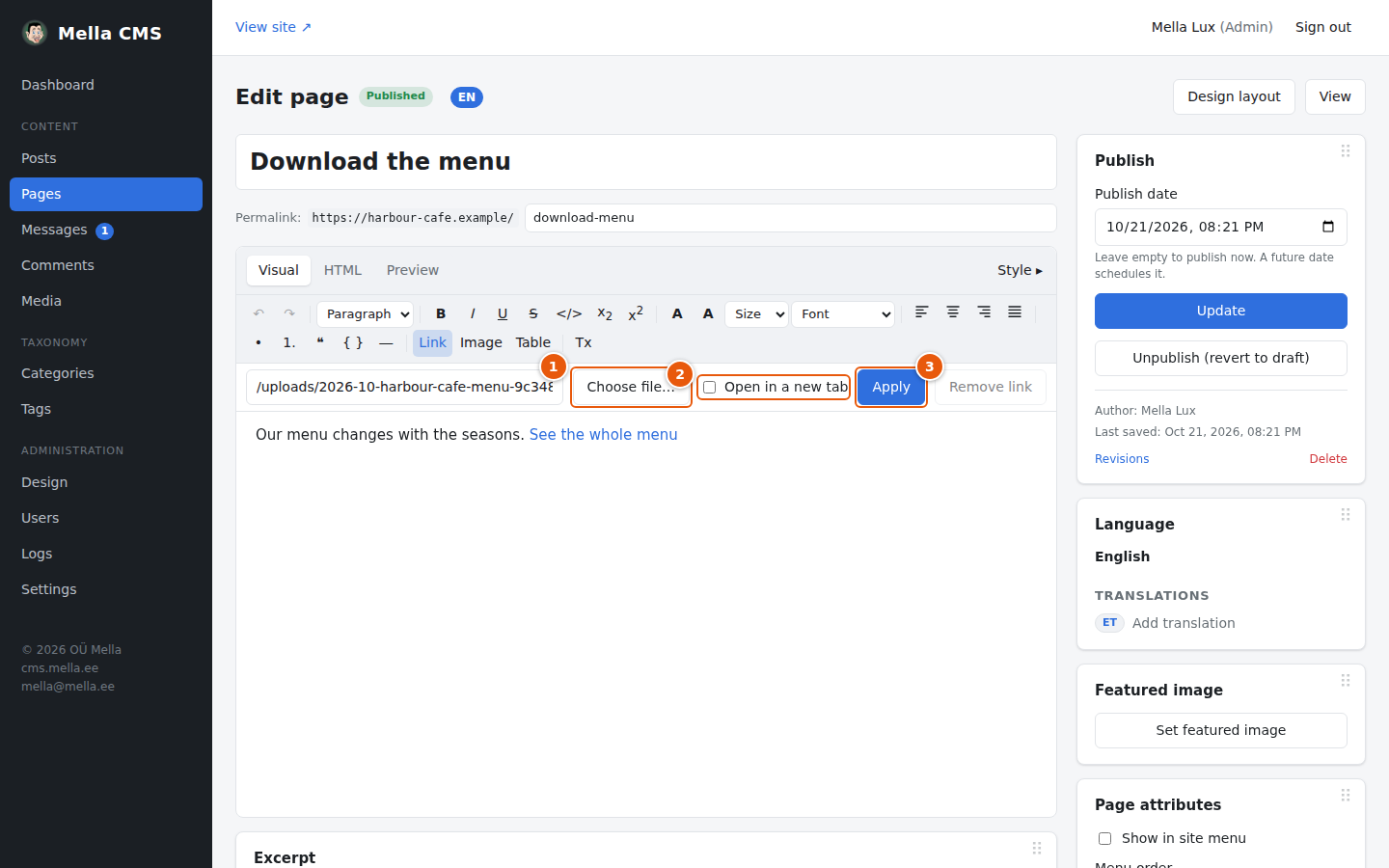Image resolution: width=1389 pixels, height=868 pixels.
Task: Insert inline code formatting
Action: (x=569, y=313)
